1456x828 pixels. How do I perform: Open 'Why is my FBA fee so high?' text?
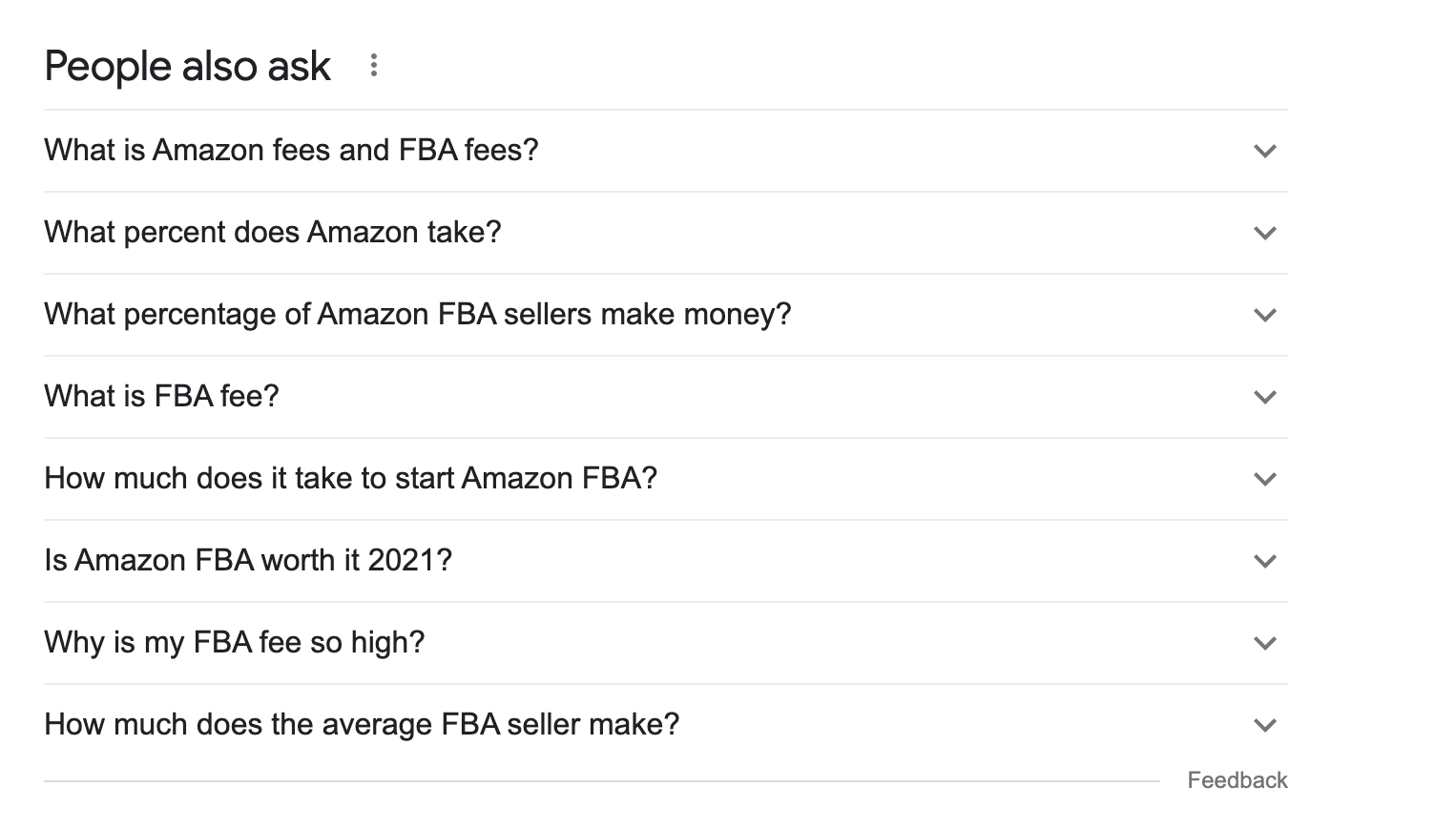234,642
